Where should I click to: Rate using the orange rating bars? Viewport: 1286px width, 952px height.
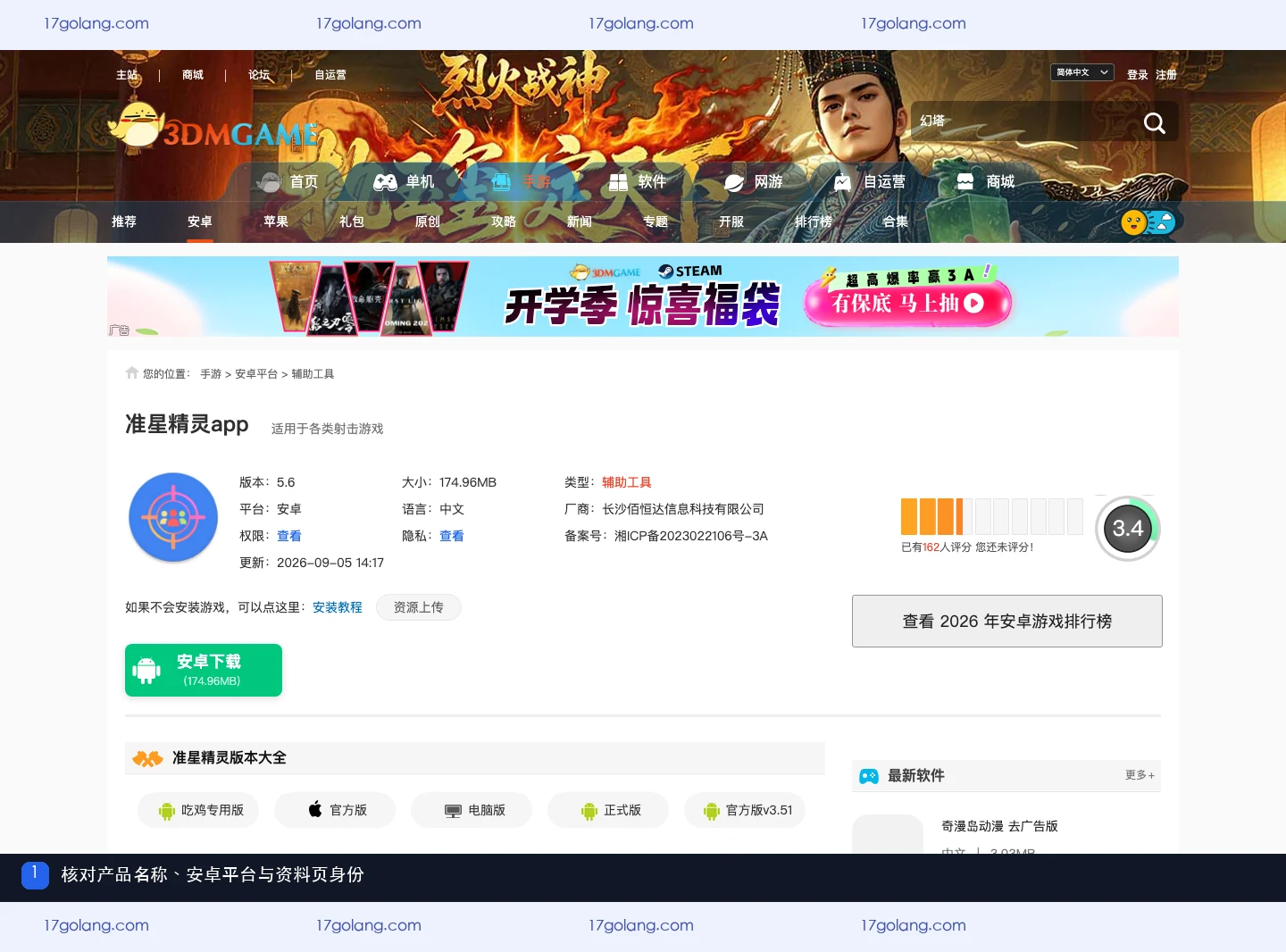(x=991, y=516)
